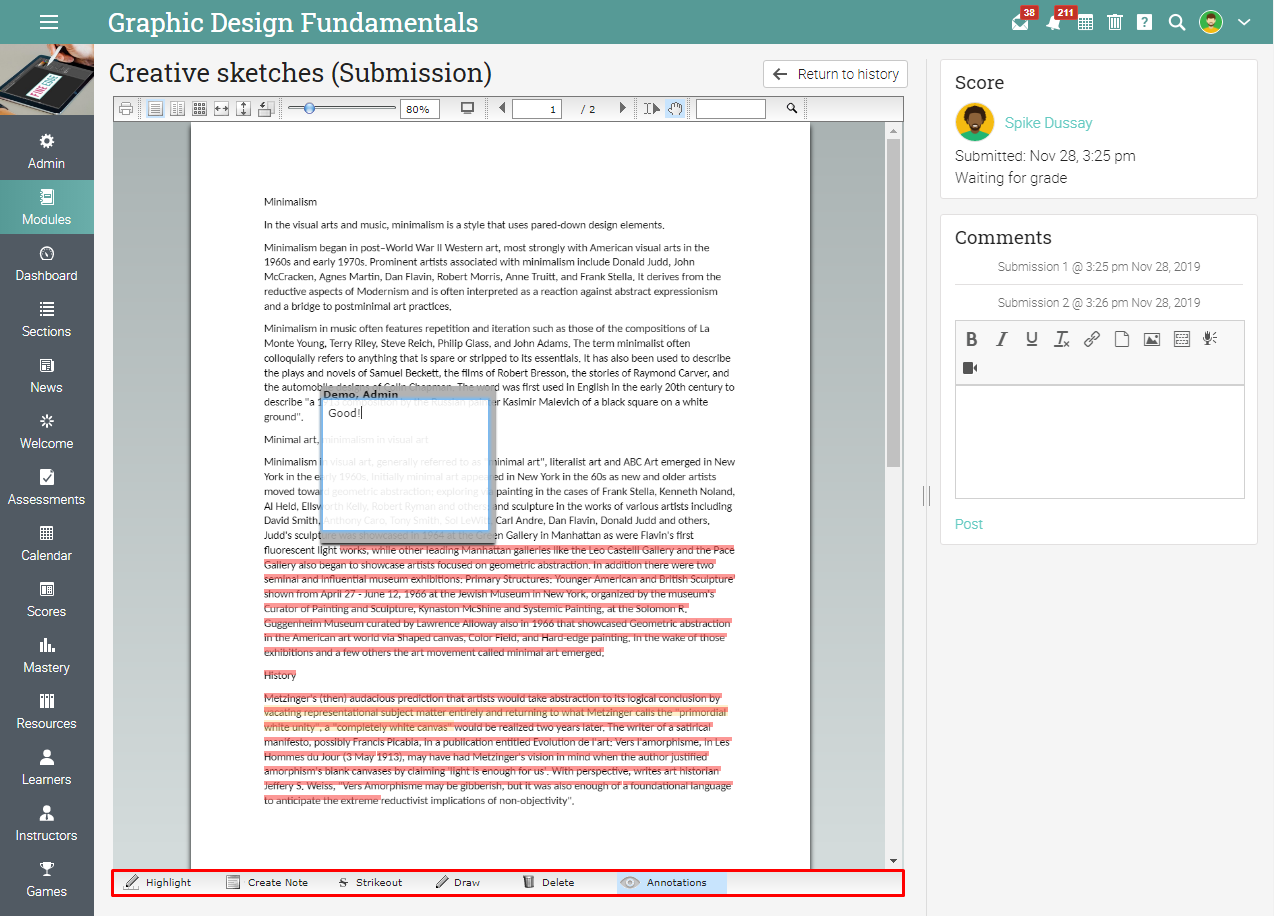Screen dimensions: 1274x916
Task: Click the trash icon in the header
Action: [1115, 22]
